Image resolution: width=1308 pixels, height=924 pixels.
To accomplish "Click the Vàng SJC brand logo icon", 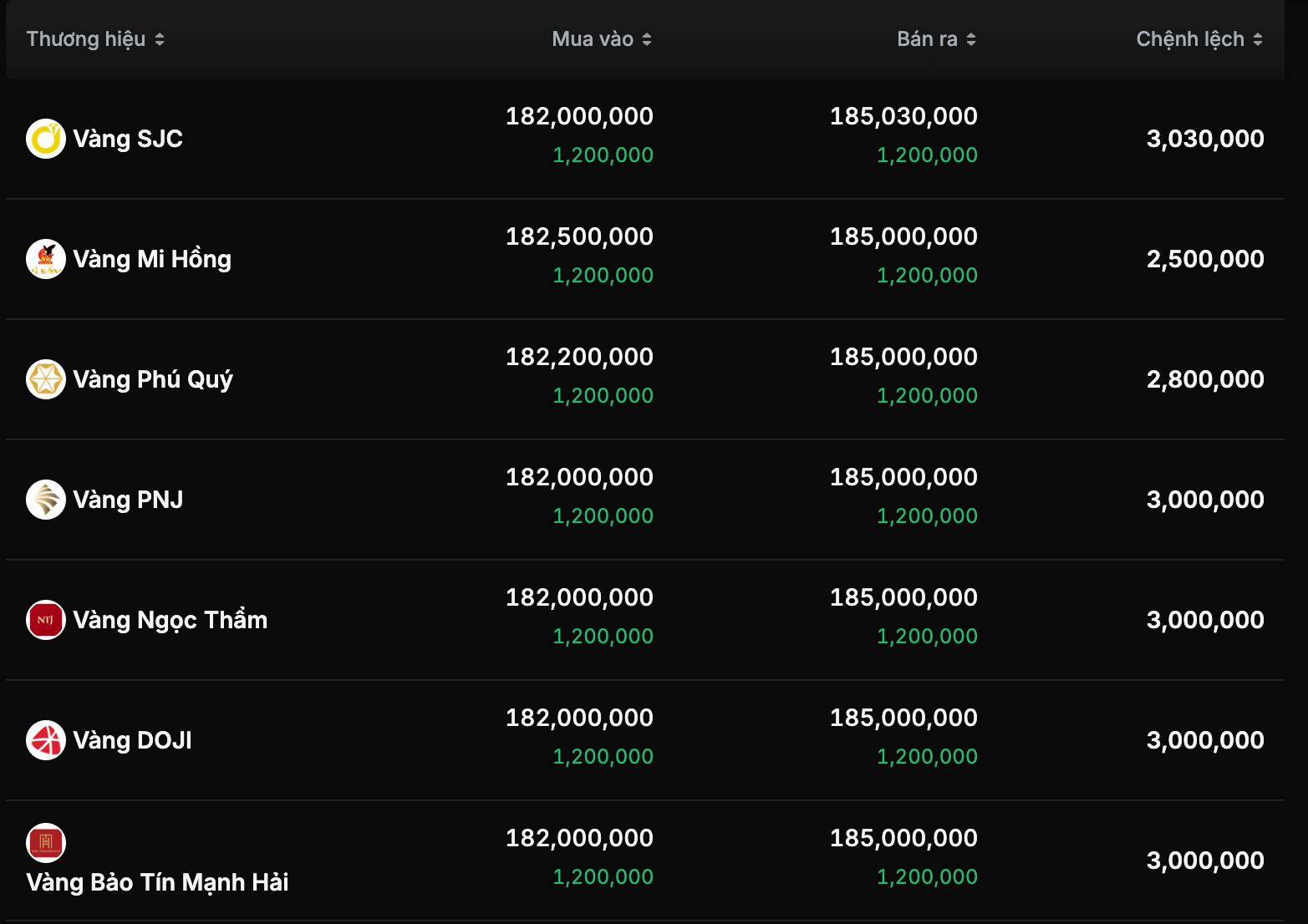I will tap(46, 139).
